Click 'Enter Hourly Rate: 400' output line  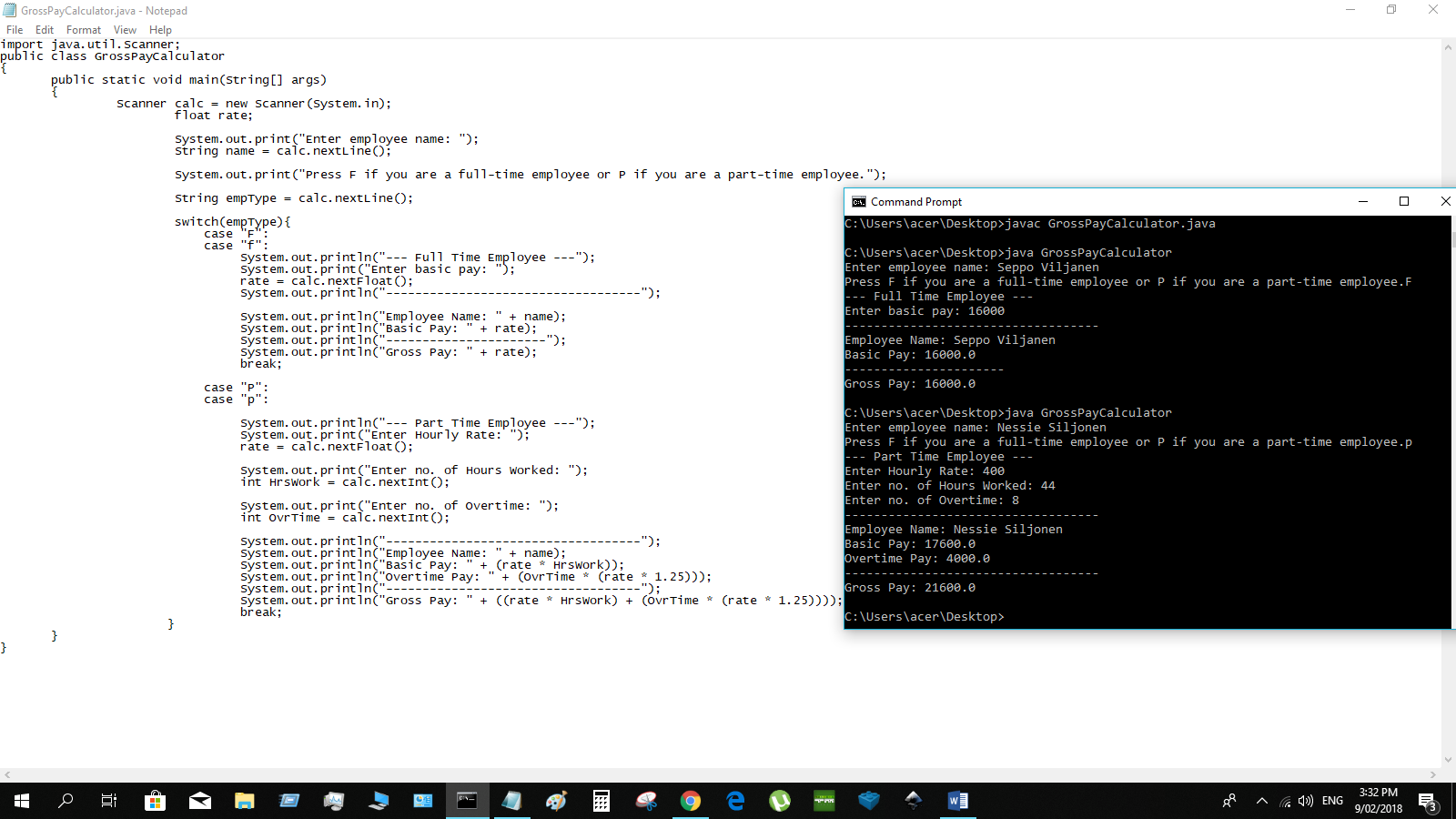[925, 471]
